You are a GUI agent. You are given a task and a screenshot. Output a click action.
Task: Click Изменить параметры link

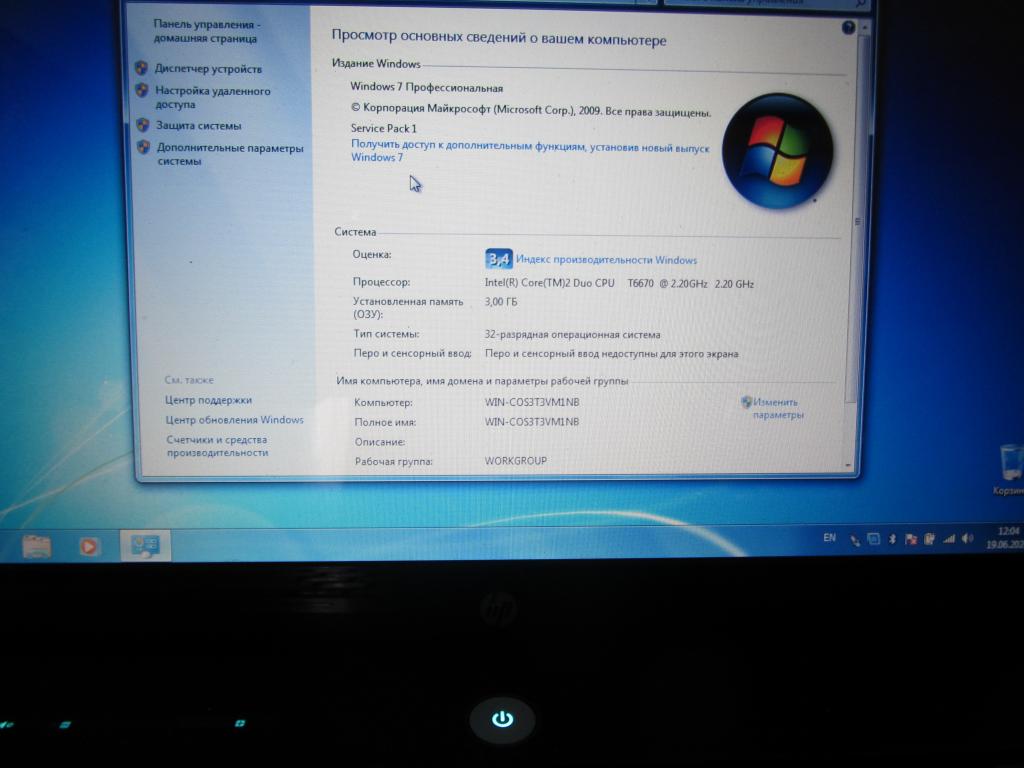point(778,408)
